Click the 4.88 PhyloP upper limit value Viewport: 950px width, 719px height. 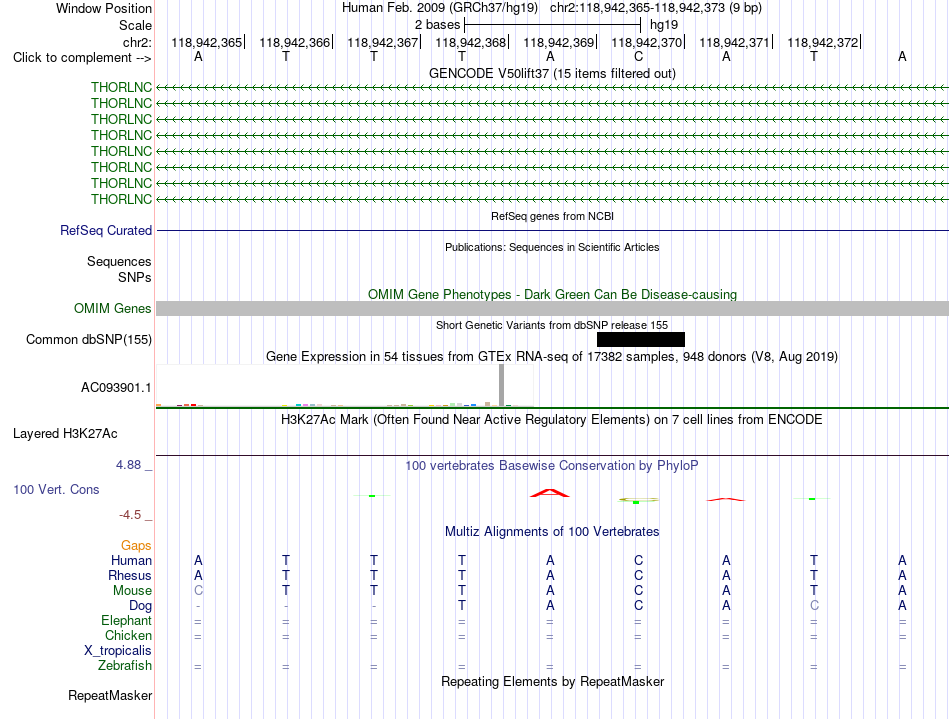point(128,465)
